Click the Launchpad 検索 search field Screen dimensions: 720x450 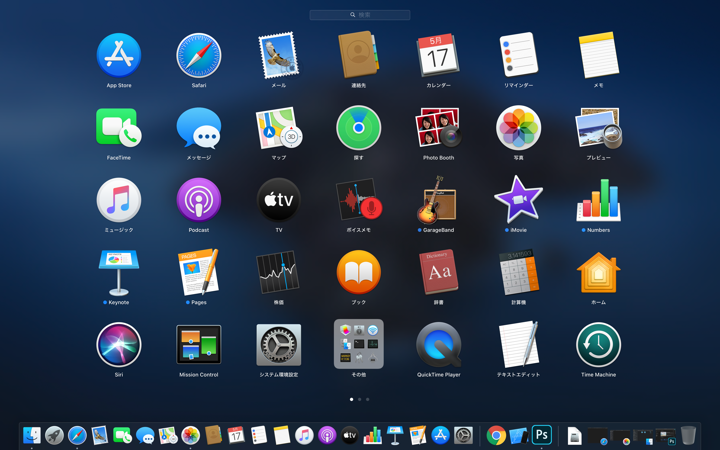(360, 15)
